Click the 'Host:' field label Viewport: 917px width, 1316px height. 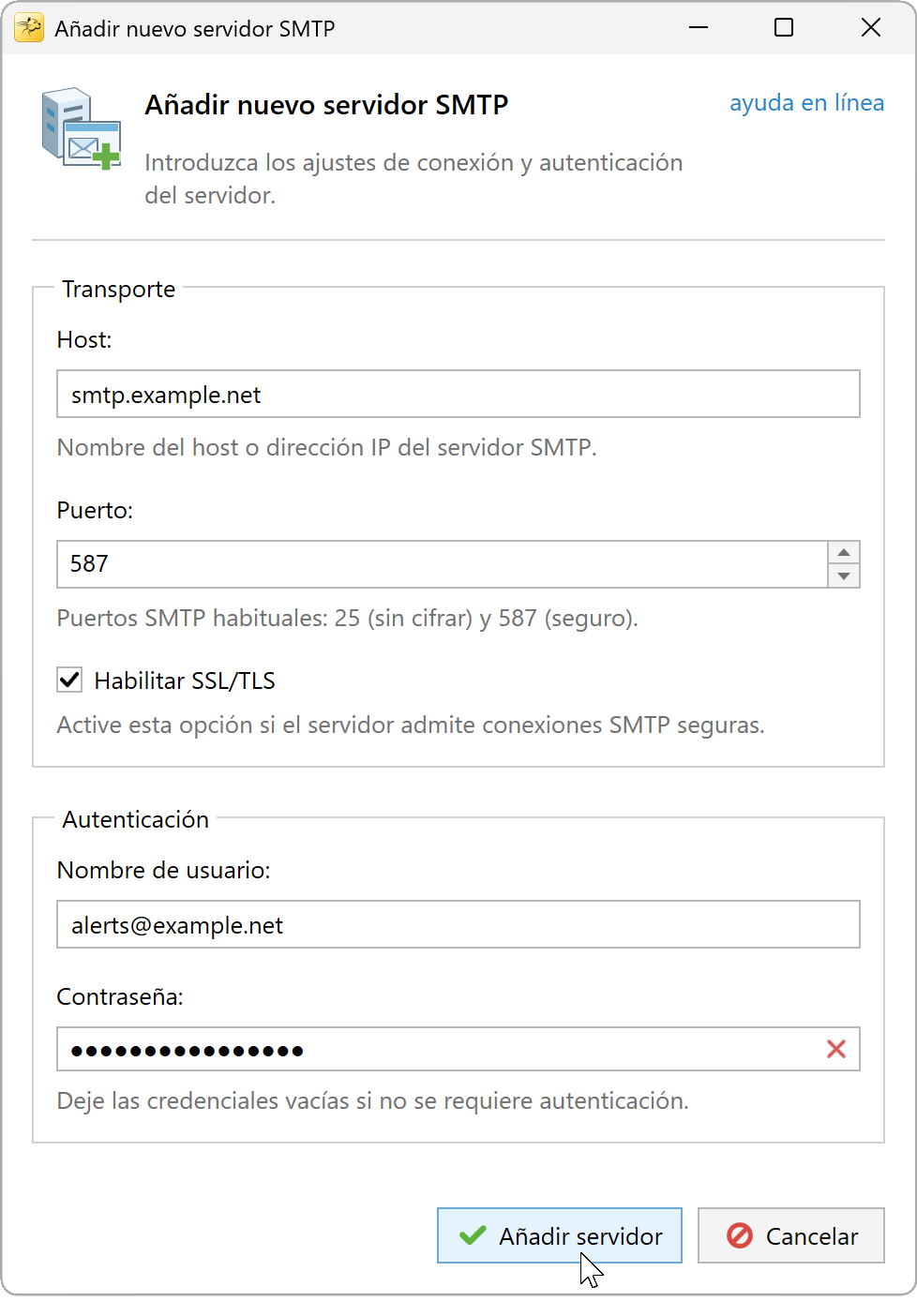(84, 339)
